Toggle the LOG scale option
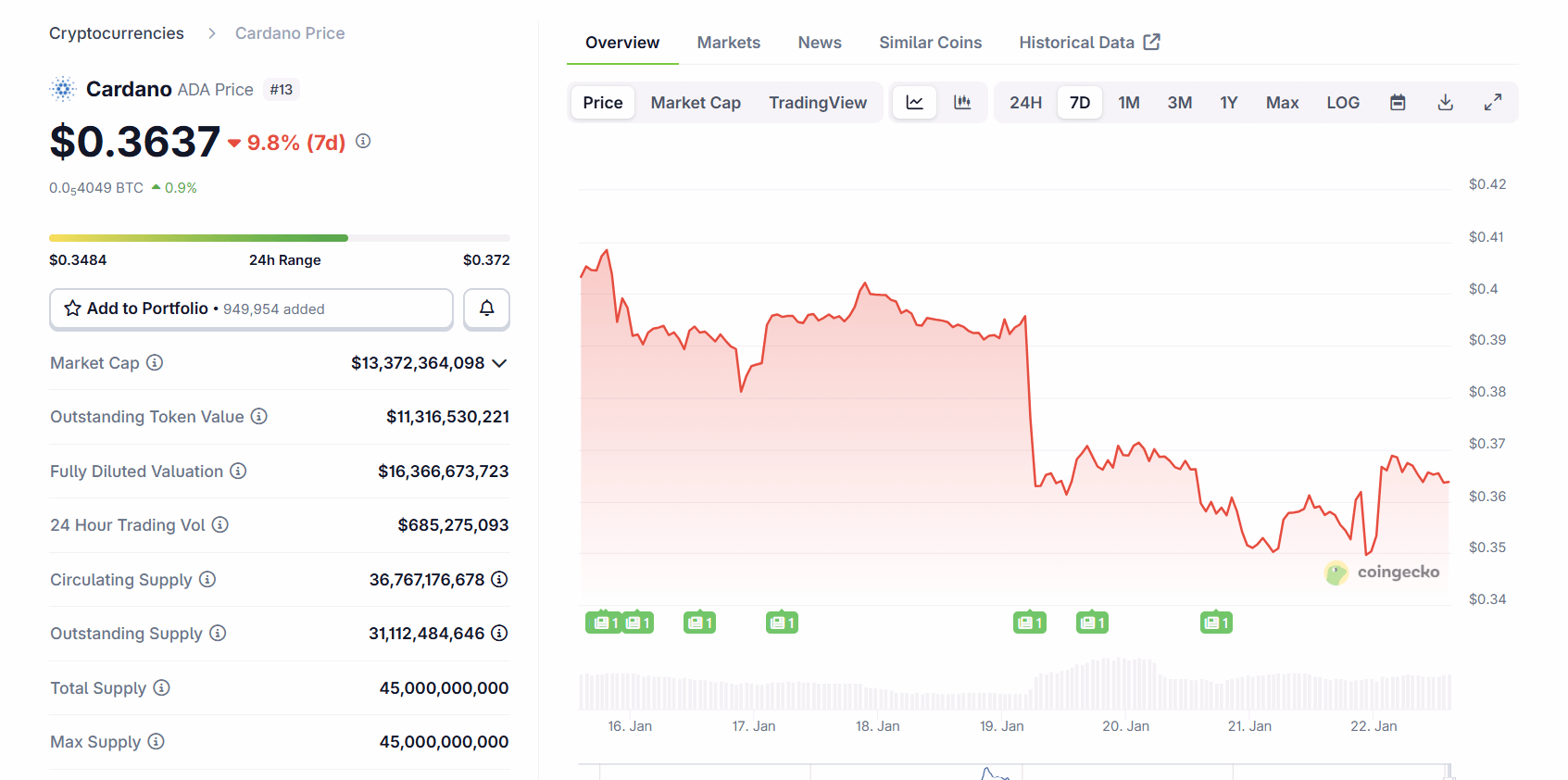1568x780 pixels. pyautogui.click(x=1342, y=103)
